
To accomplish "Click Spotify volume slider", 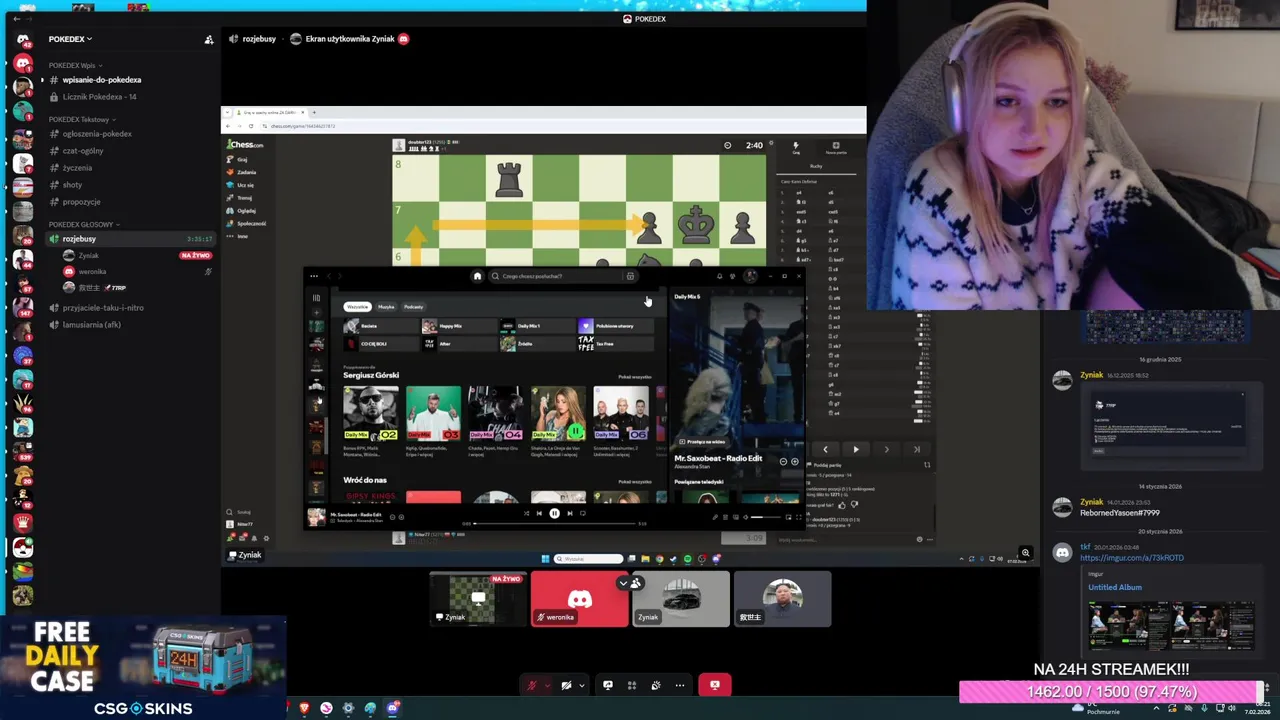I will [765, 517].
